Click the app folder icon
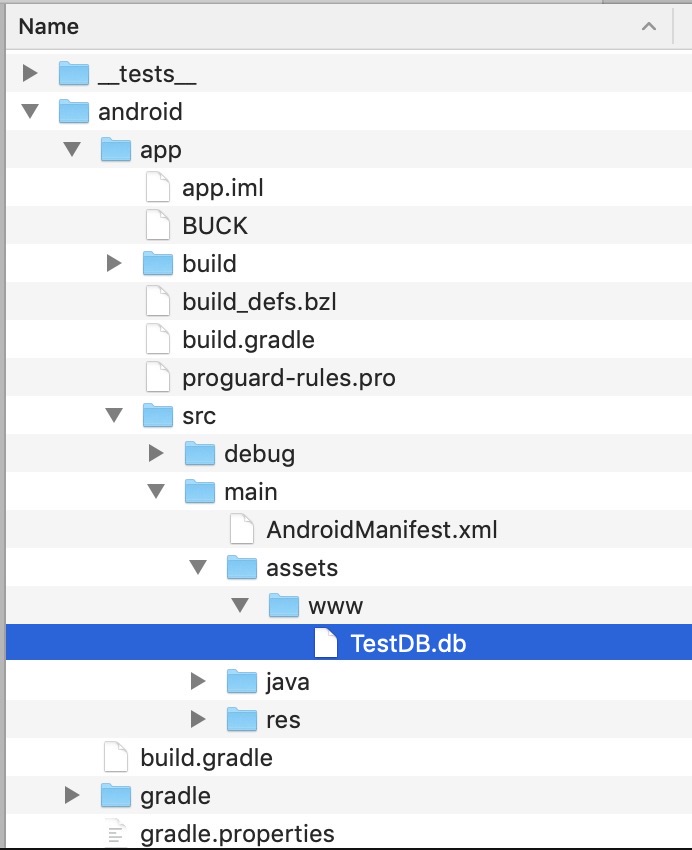692x850 pixels. click(116, 149)
